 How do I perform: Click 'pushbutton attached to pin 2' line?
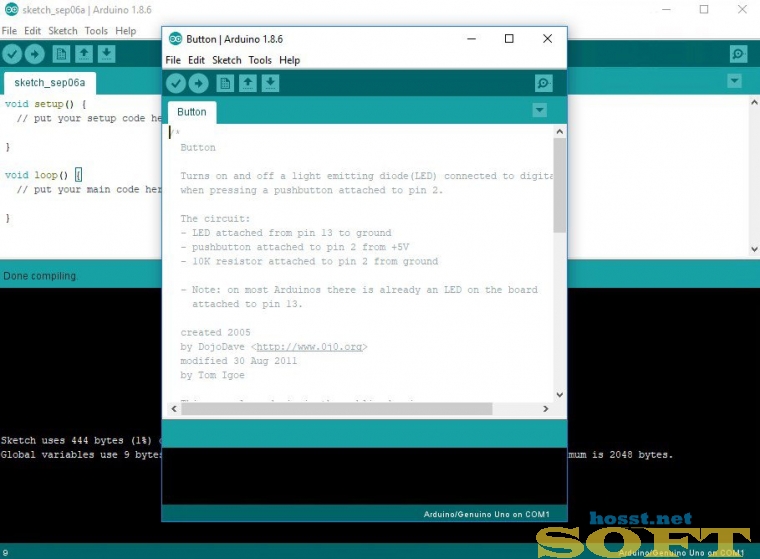click(295, 247)
